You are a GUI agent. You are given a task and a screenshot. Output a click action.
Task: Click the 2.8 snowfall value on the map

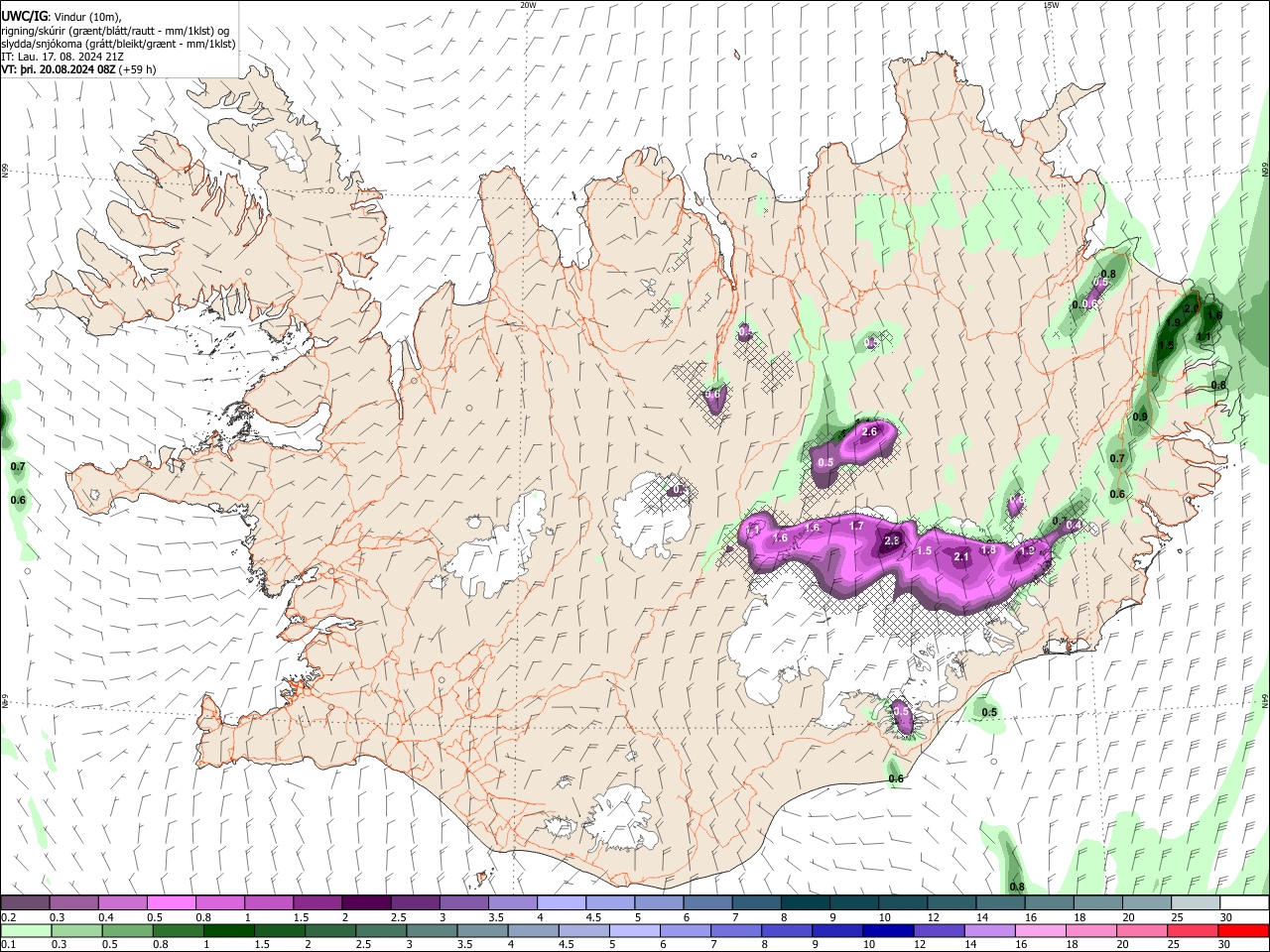coord(891,540)
